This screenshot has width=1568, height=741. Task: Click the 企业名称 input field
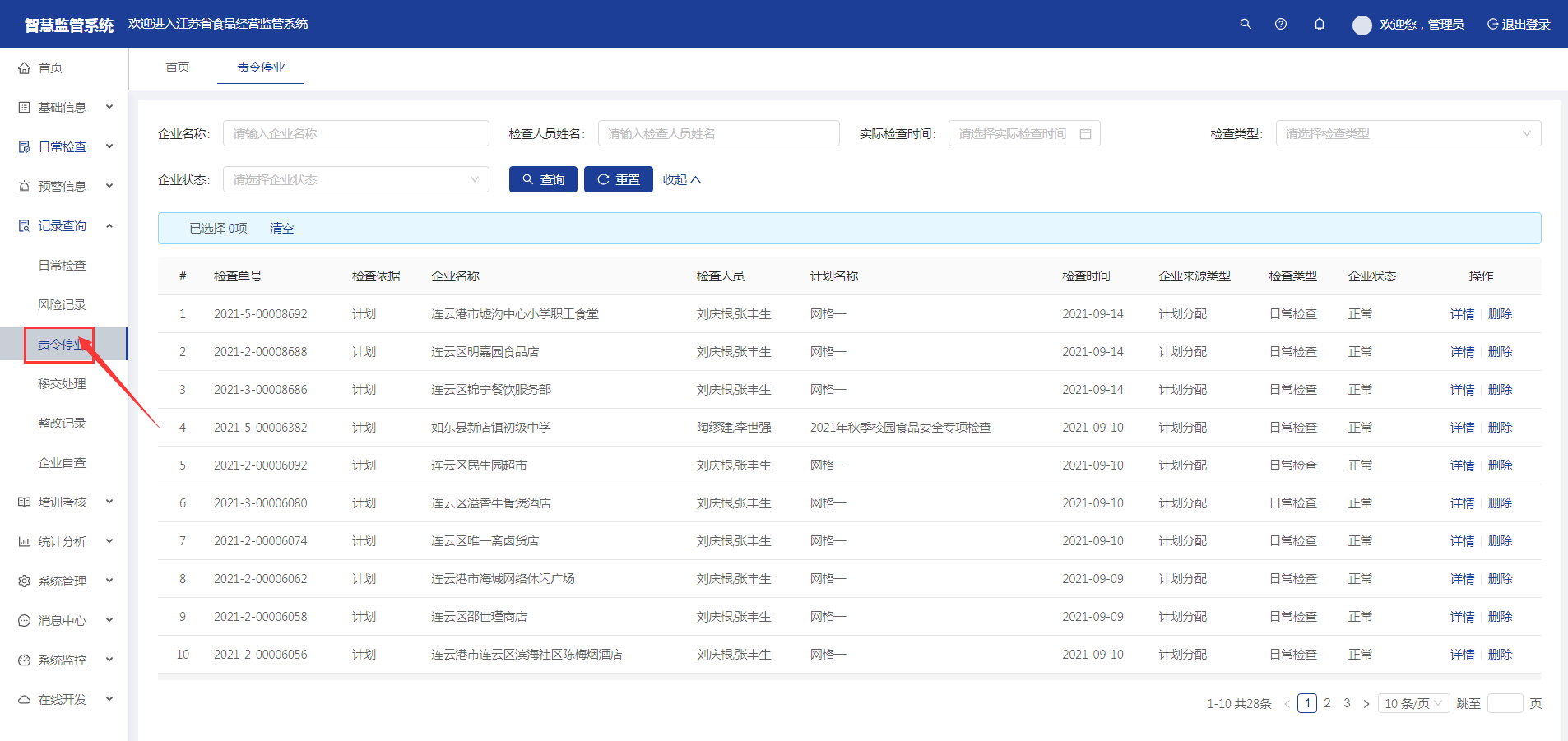pos(355,134)
